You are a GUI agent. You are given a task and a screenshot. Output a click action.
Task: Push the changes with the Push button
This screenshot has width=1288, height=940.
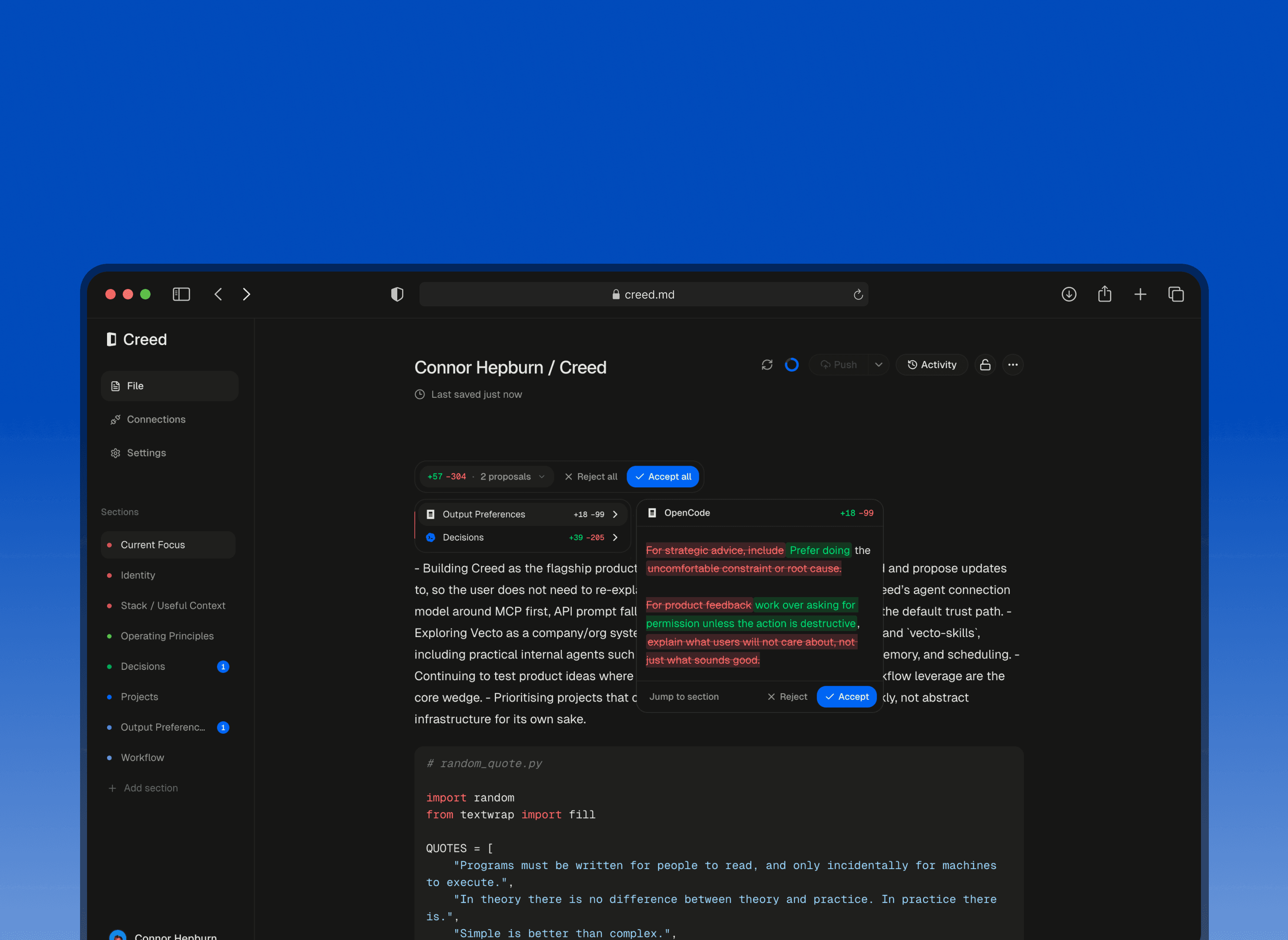839,365
